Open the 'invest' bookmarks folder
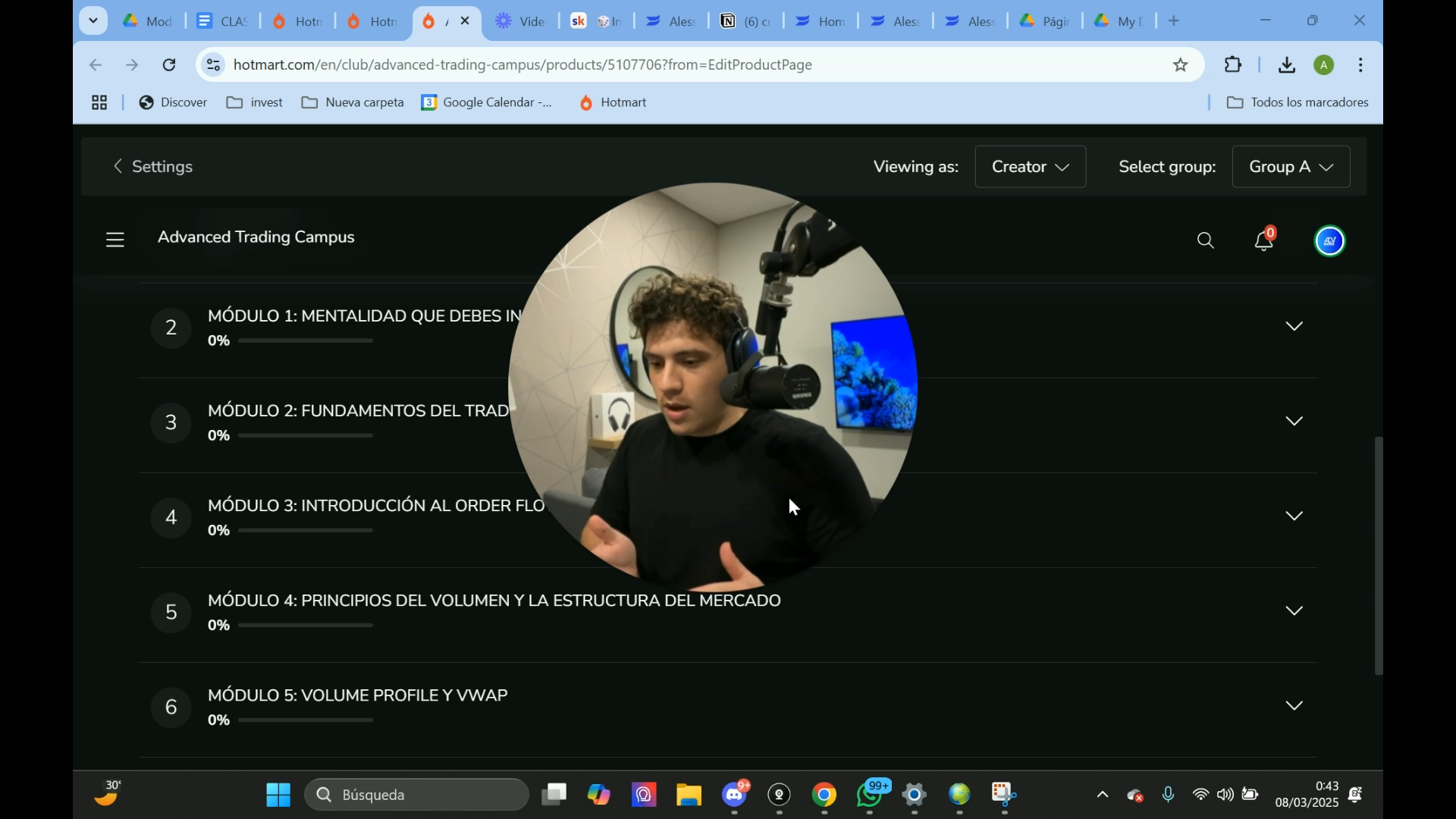Viewport: 1456px width, 819px height. coord(255,102)
